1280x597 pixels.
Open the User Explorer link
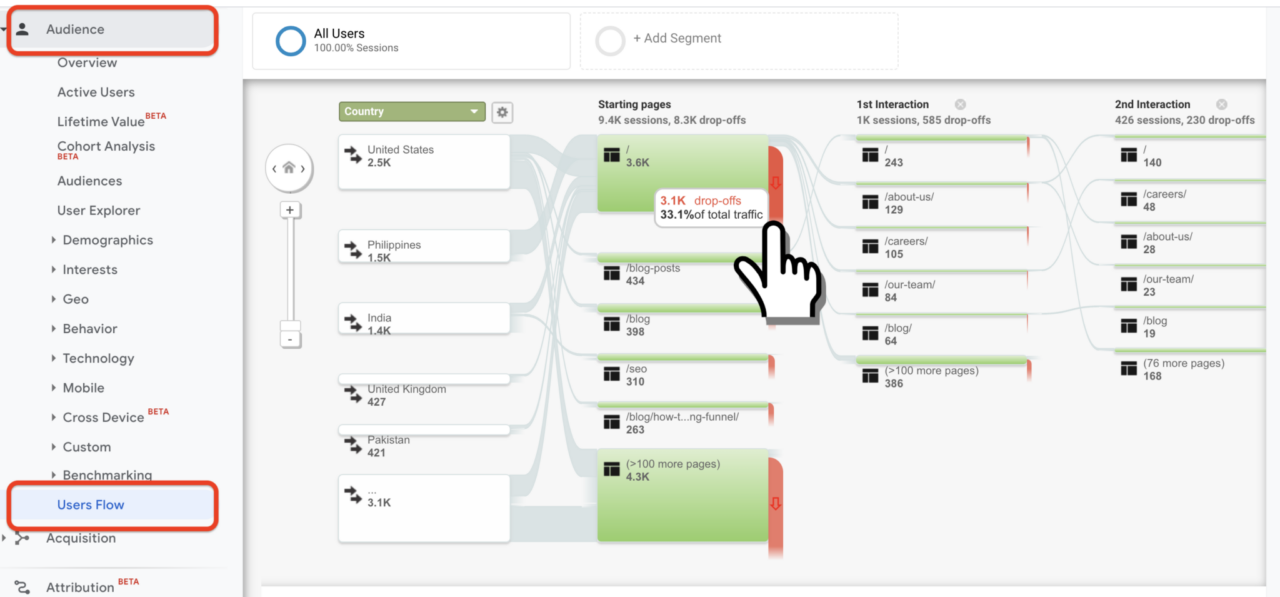tap(99, 211)
